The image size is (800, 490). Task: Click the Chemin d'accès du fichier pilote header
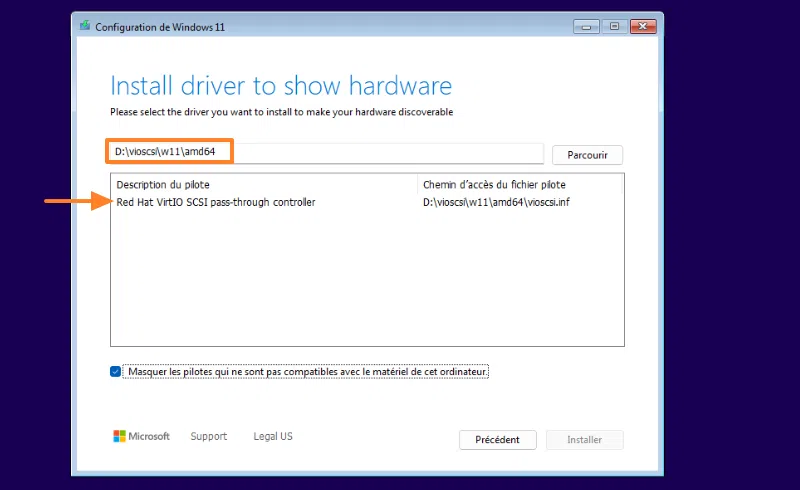click(521, 184)
